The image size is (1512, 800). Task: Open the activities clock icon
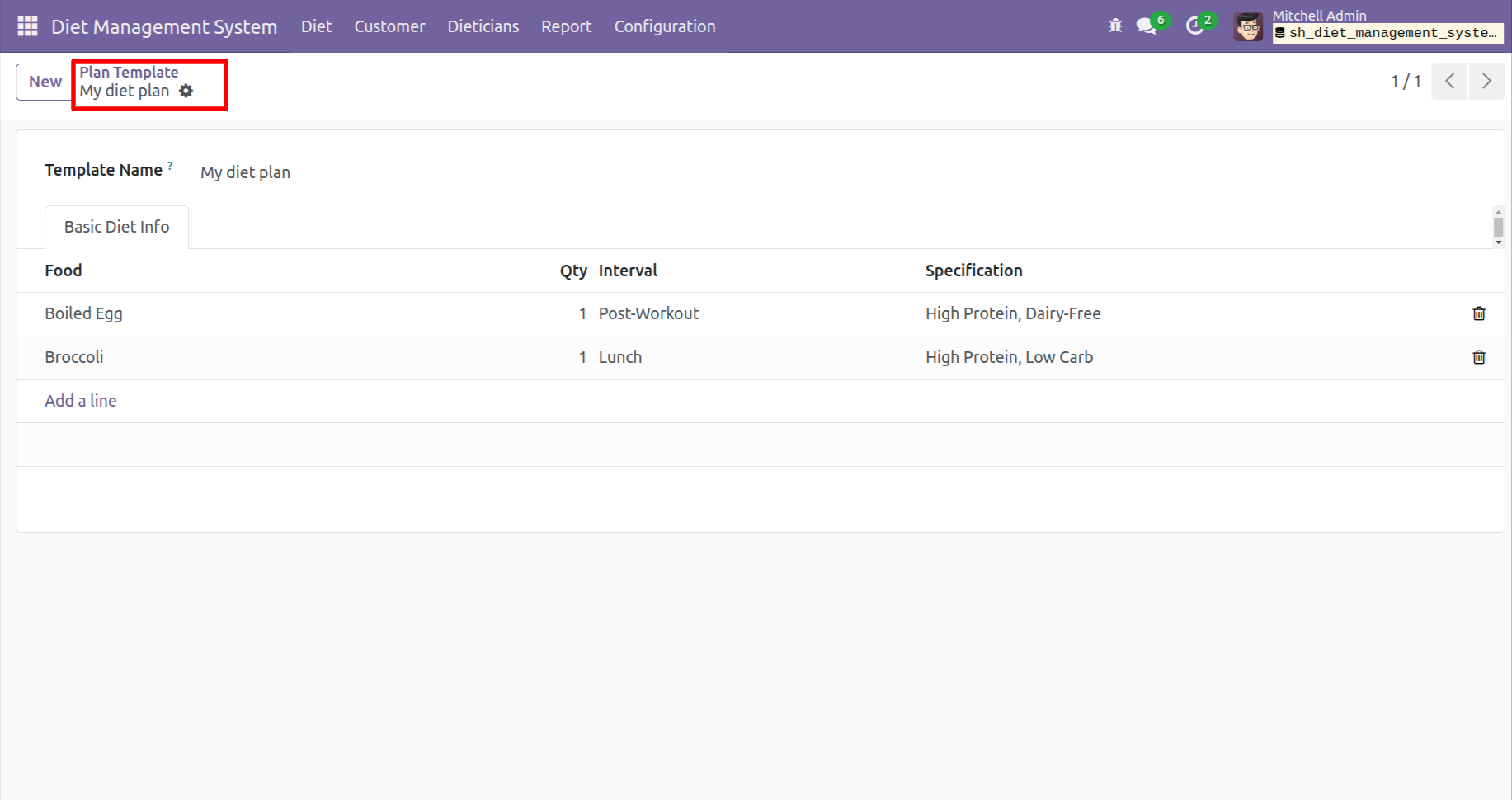coord(1194,26)
